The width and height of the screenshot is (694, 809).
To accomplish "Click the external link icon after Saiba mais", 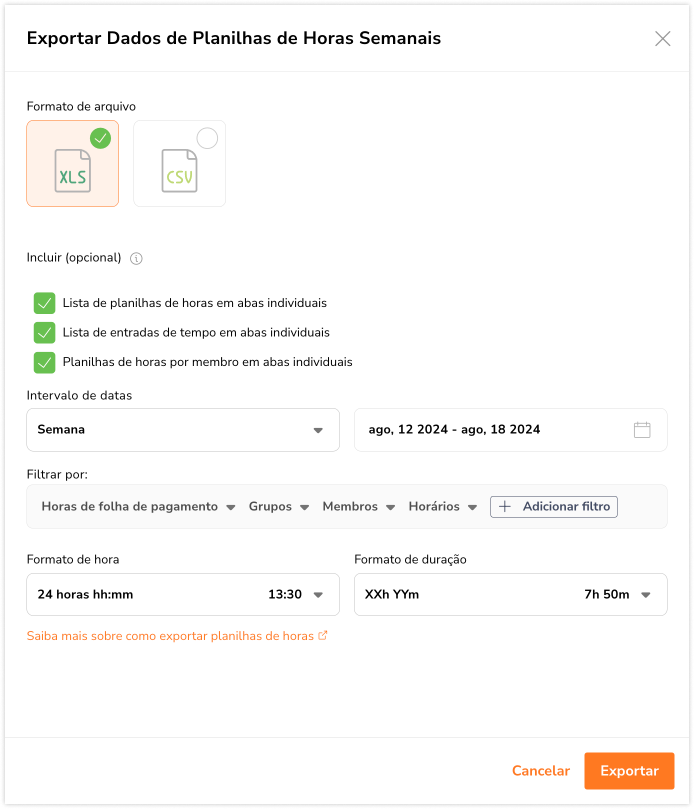I will (322, 635).
